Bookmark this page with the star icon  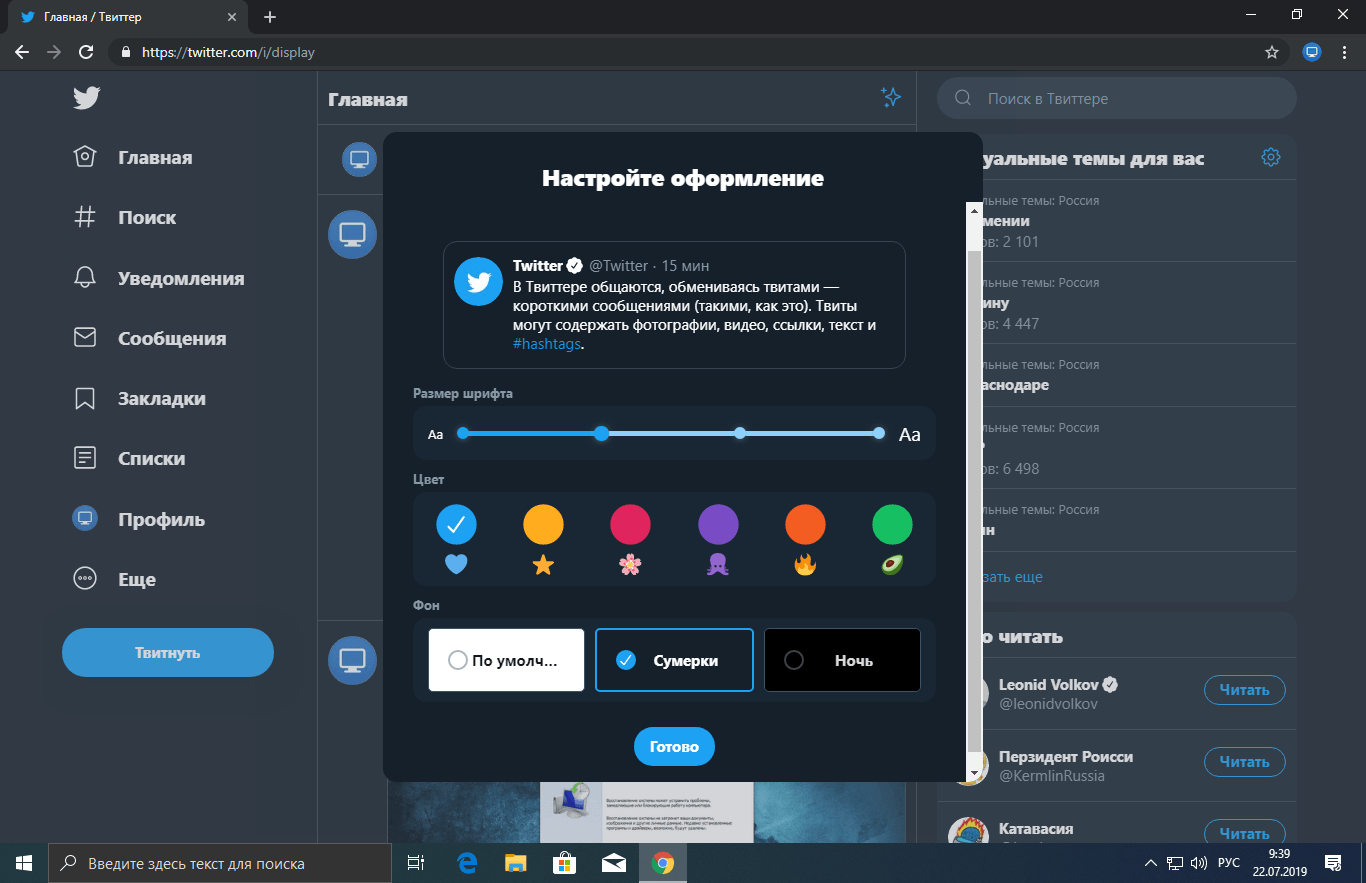[x=1271, y=52]
